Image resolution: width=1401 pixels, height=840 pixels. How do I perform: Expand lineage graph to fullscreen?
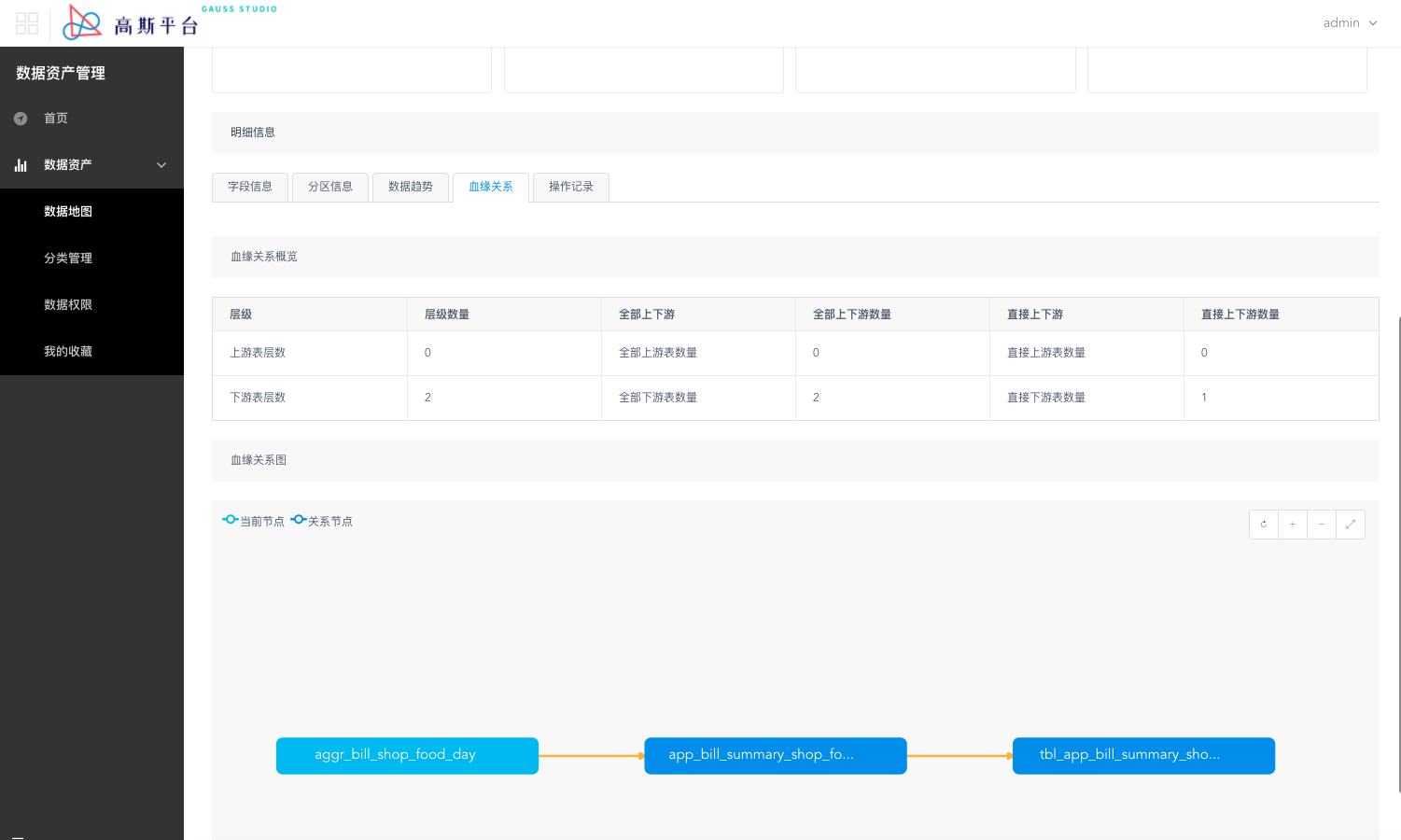click(x=1351, y=525)
